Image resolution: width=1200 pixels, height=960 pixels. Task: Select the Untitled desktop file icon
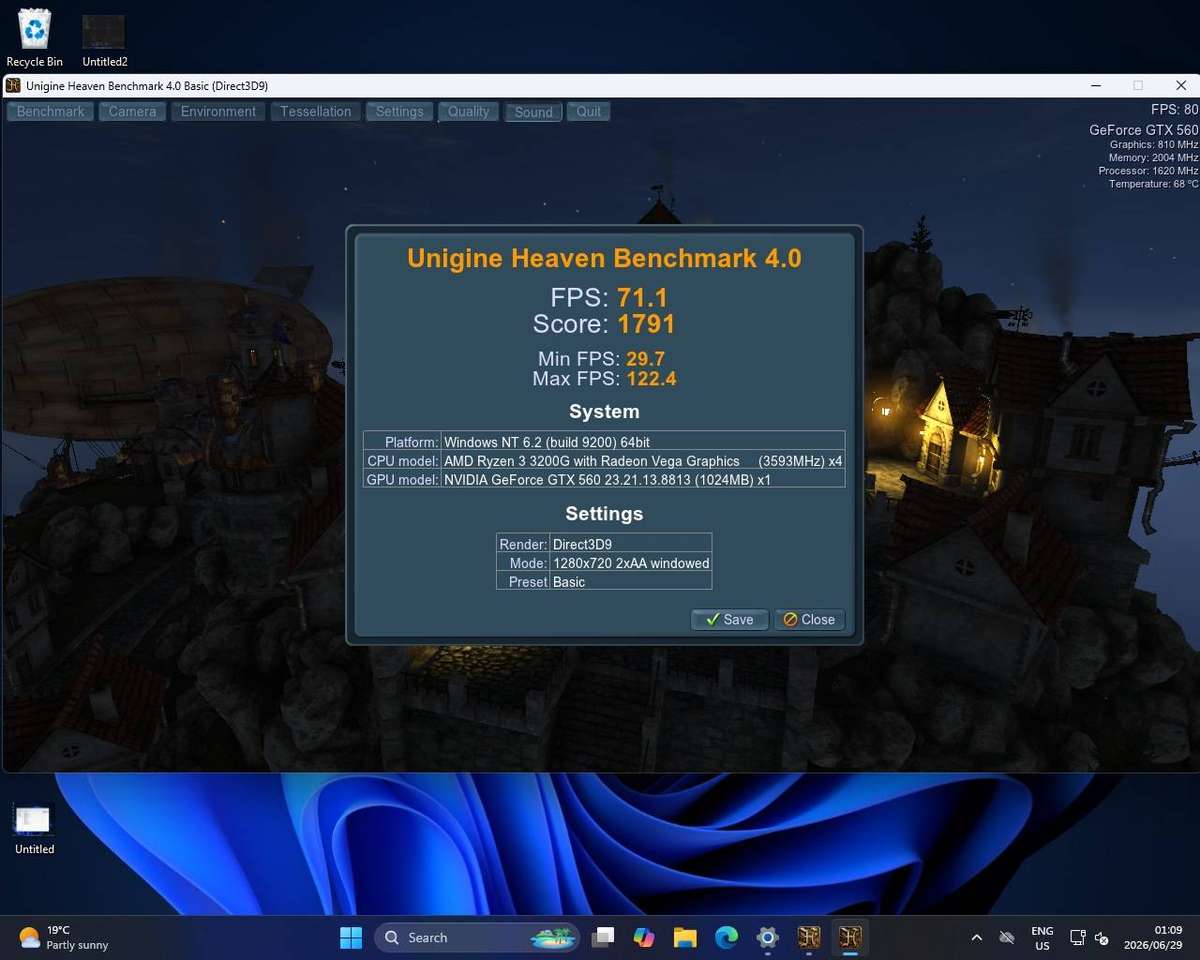34,829
